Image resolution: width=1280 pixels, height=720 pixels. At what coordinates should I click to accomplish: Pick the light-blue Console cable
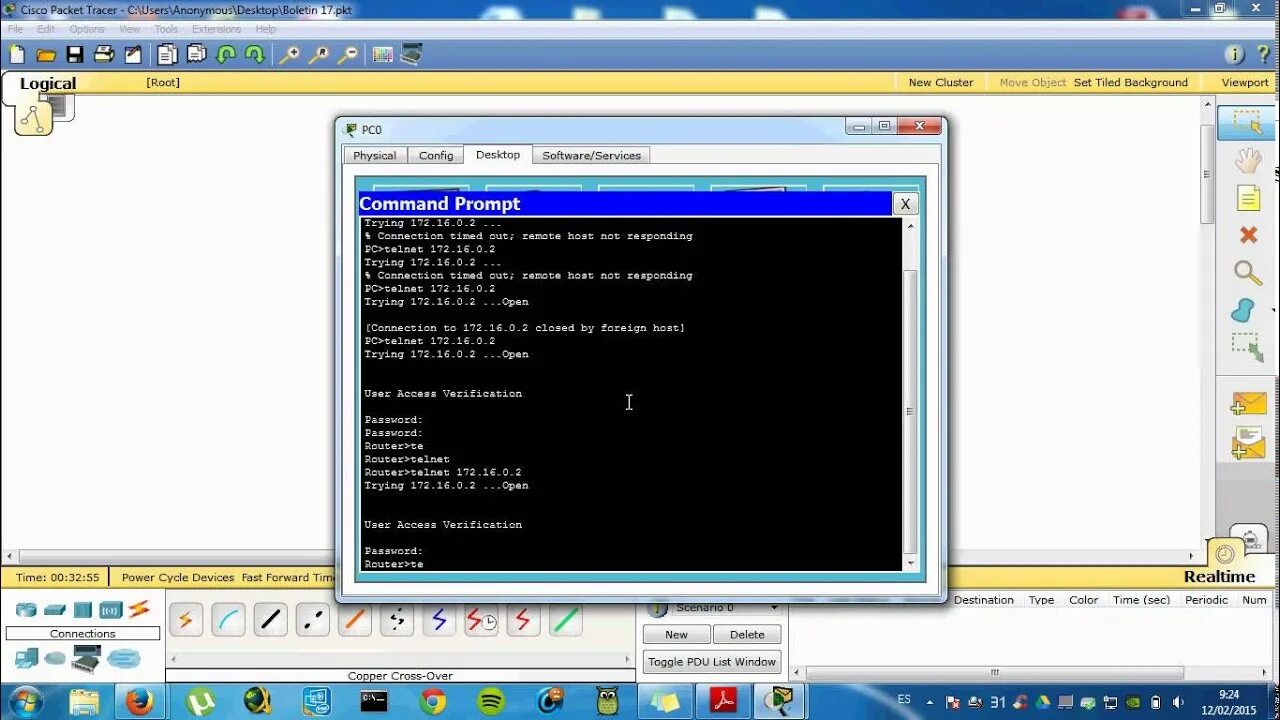(227, 620)
